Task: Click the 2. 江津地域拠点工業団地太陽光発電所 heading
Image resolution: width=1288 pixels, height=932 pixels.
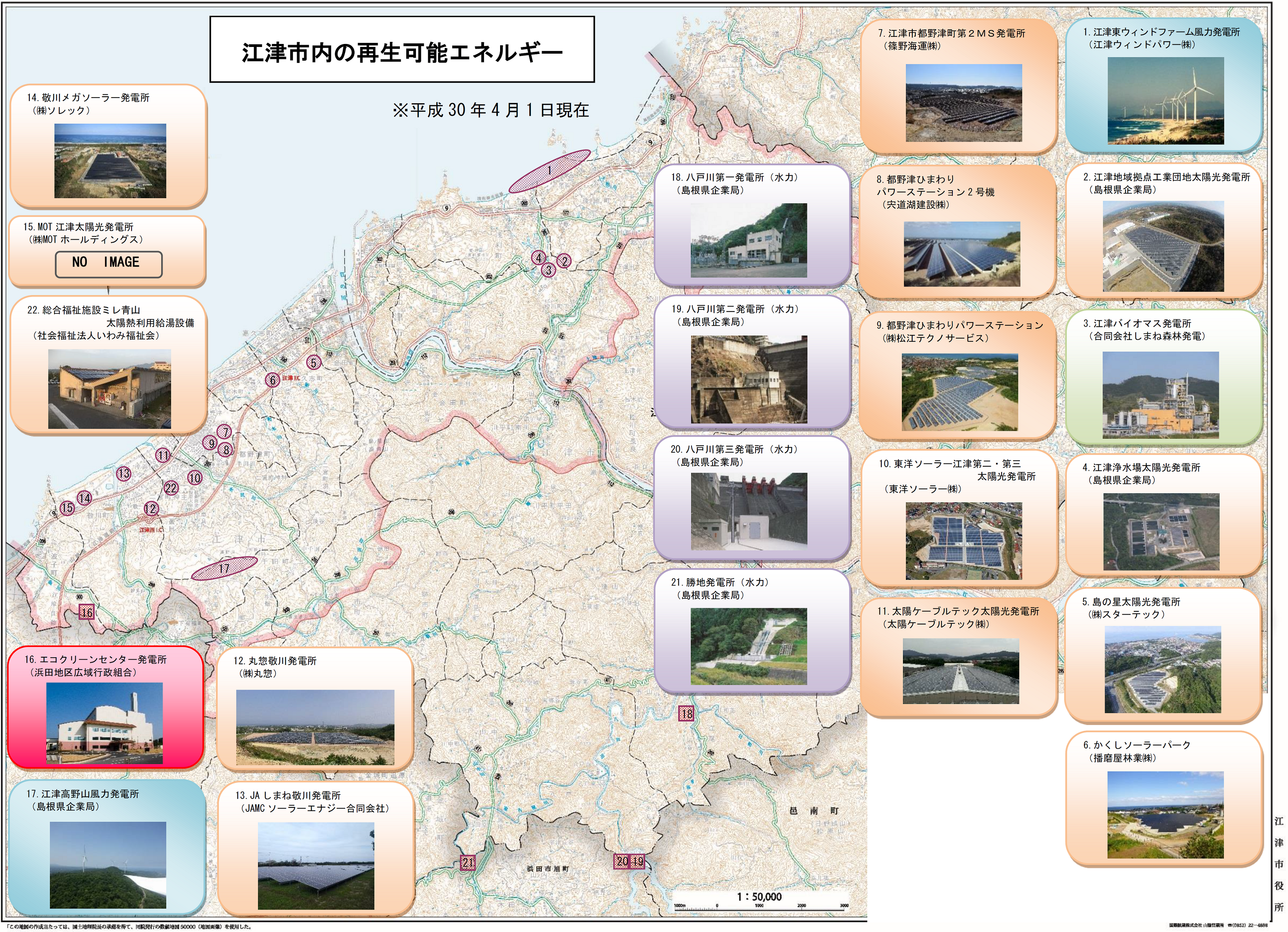Action: click(1167, 177)
